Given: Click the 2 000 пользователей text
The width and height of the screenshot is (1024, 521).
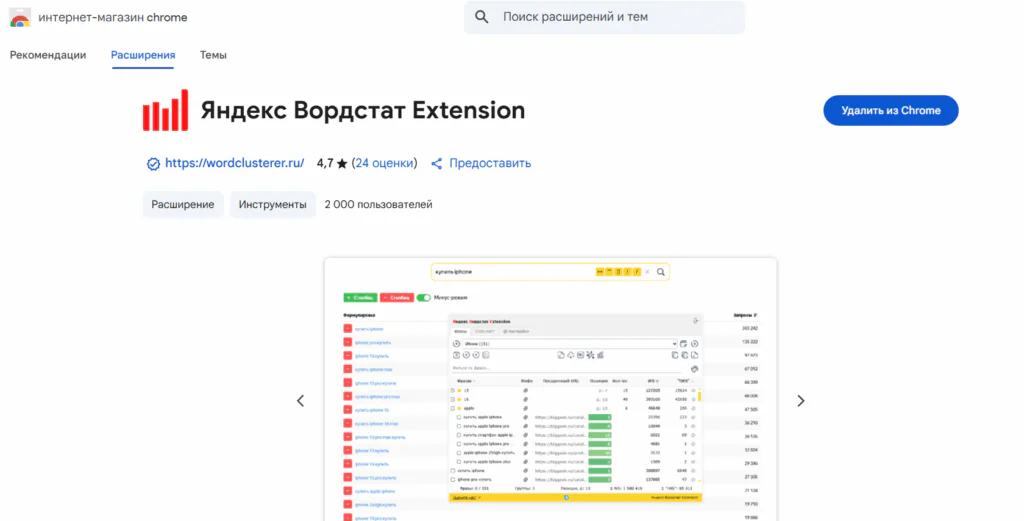Looking at the screenshot, I should pyautogui.click(x=378, y=204).
